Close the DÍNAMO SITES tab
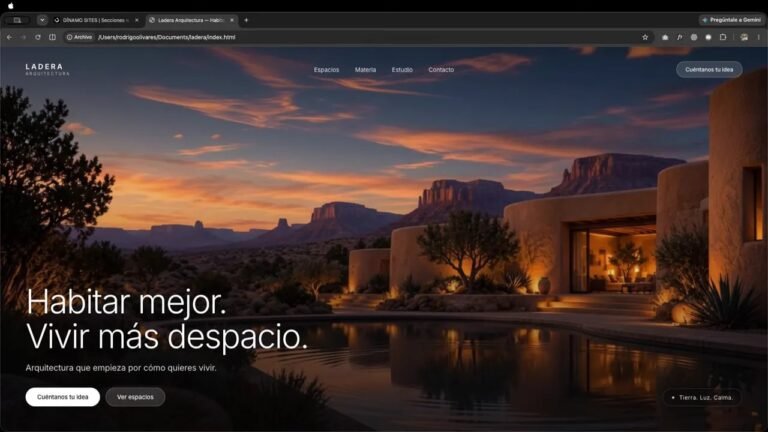 (137, 20)
